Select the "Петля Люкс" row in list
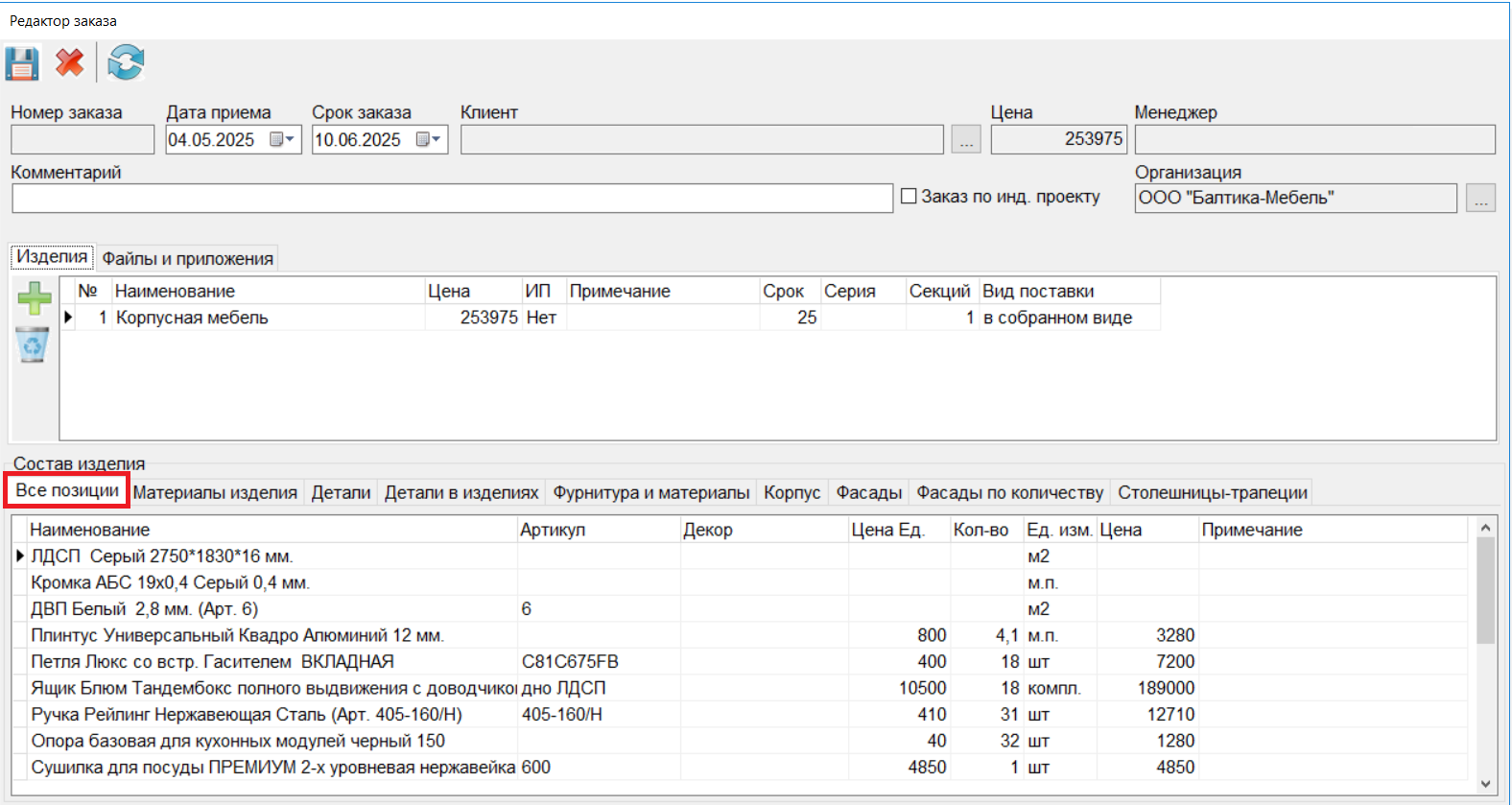Image resolution: width=1512 pixels, height=805 pixels. click(x=212, y=662)
